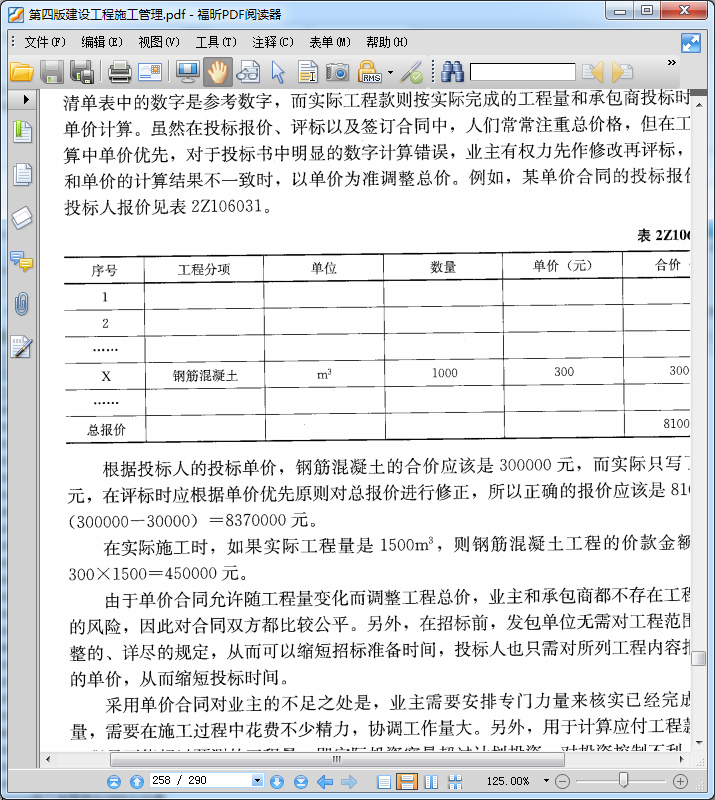Open the page number dropdown
This screenshot has height=800, width=715.
(257, 780)
